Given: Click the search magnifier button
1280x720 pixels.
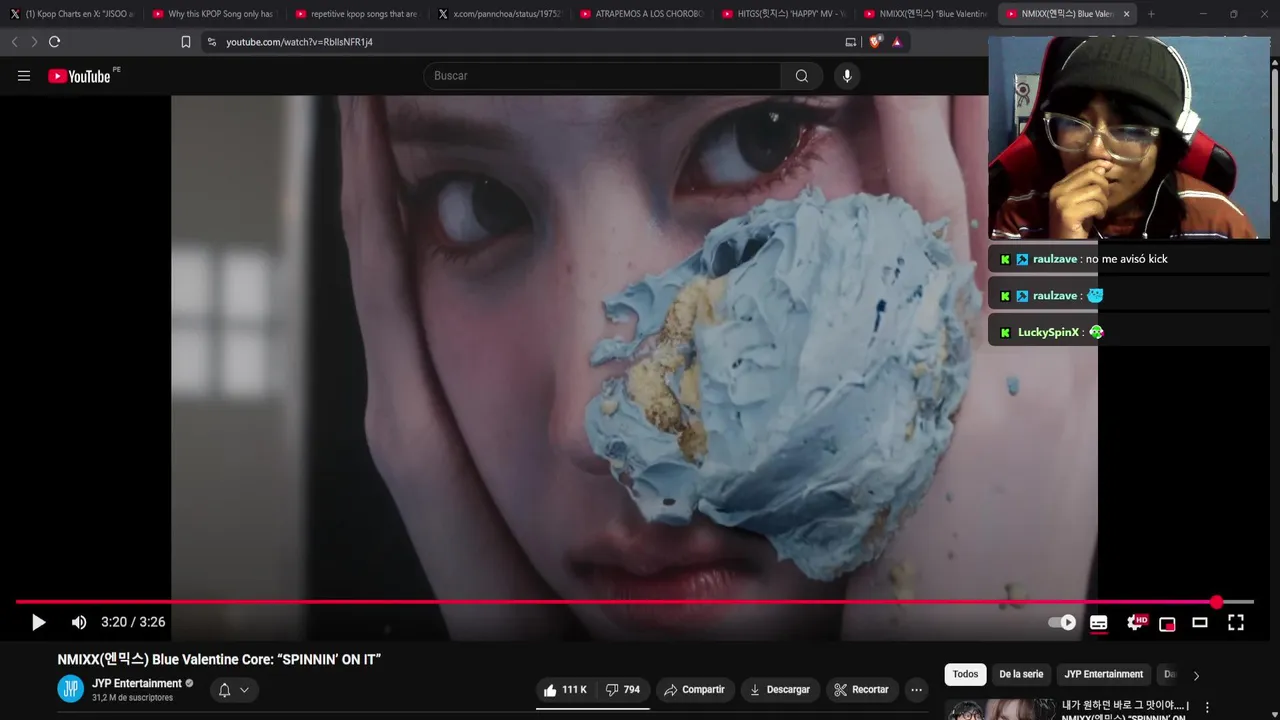Looking at the screenshot, I should pos(802,76).
